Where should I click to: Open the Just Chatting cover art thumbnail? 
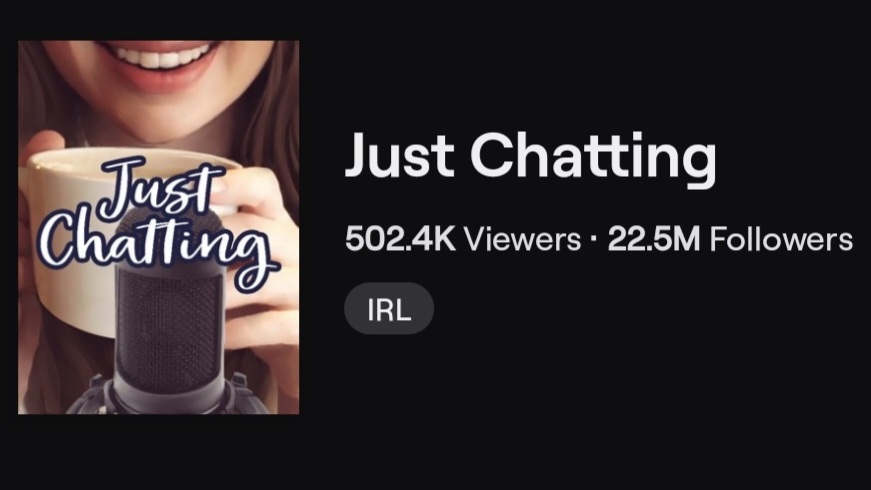(158, 227)
